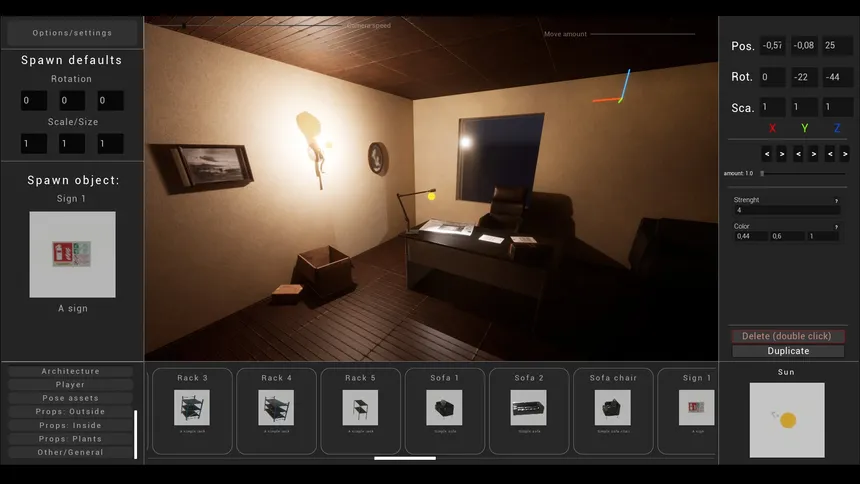Click first spawn Scale/Size field

click(x=33, y=144)
